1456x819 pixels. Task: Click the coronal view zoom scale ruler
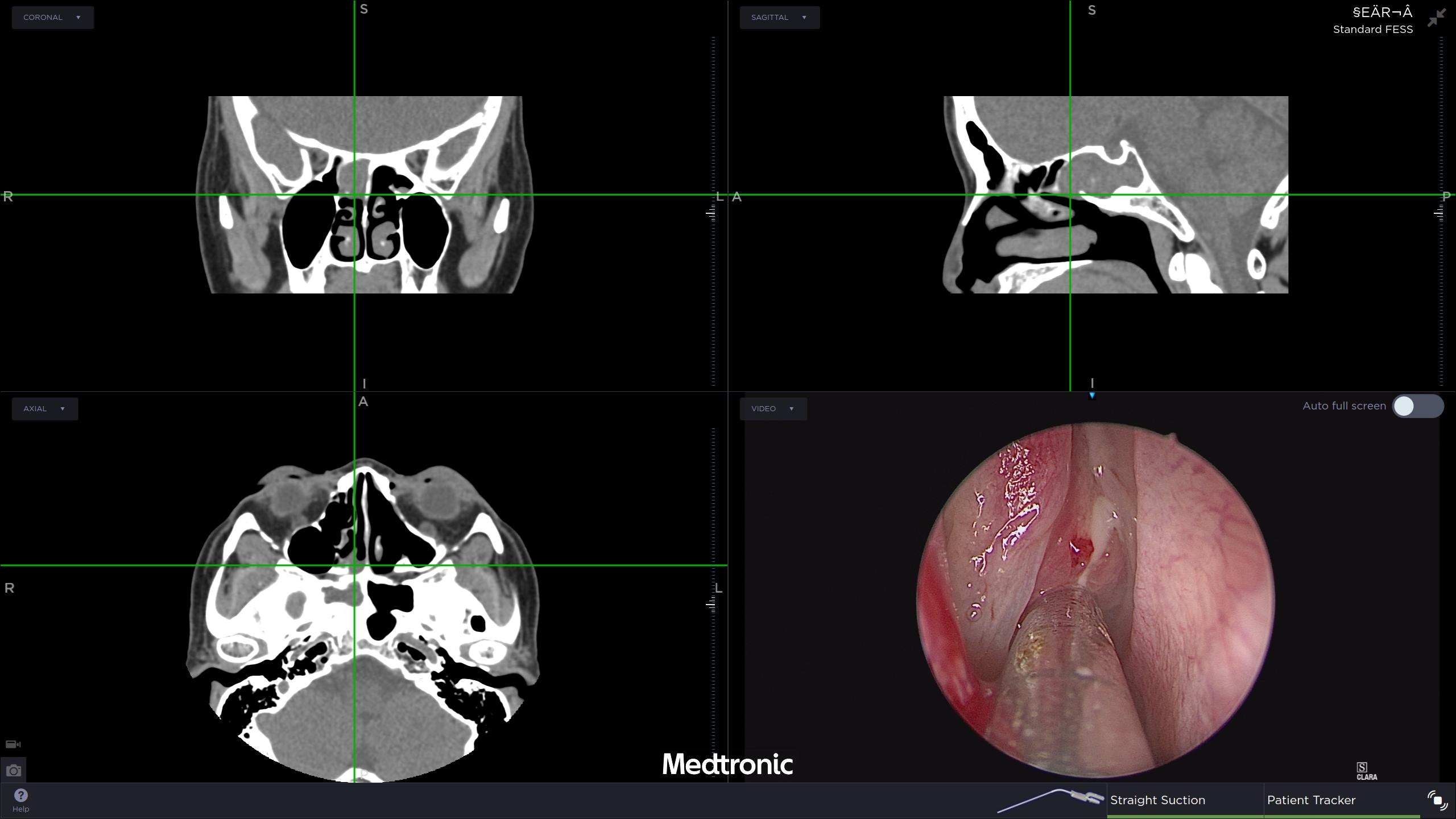pos(713,212)
